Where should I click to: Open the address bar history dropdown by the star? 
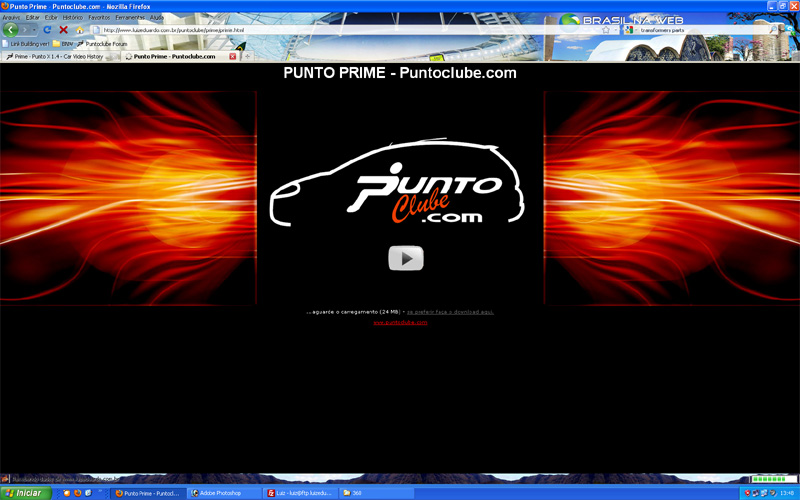point(615,30)
